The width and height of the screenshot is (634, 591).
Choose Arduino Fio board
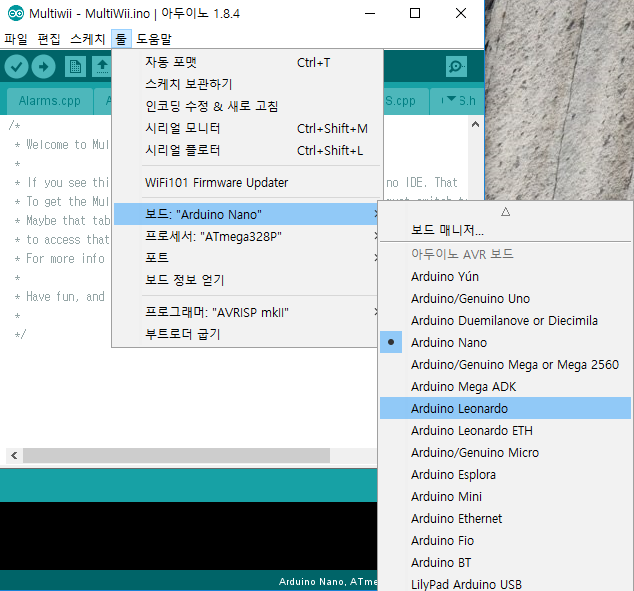click(505, 540)
